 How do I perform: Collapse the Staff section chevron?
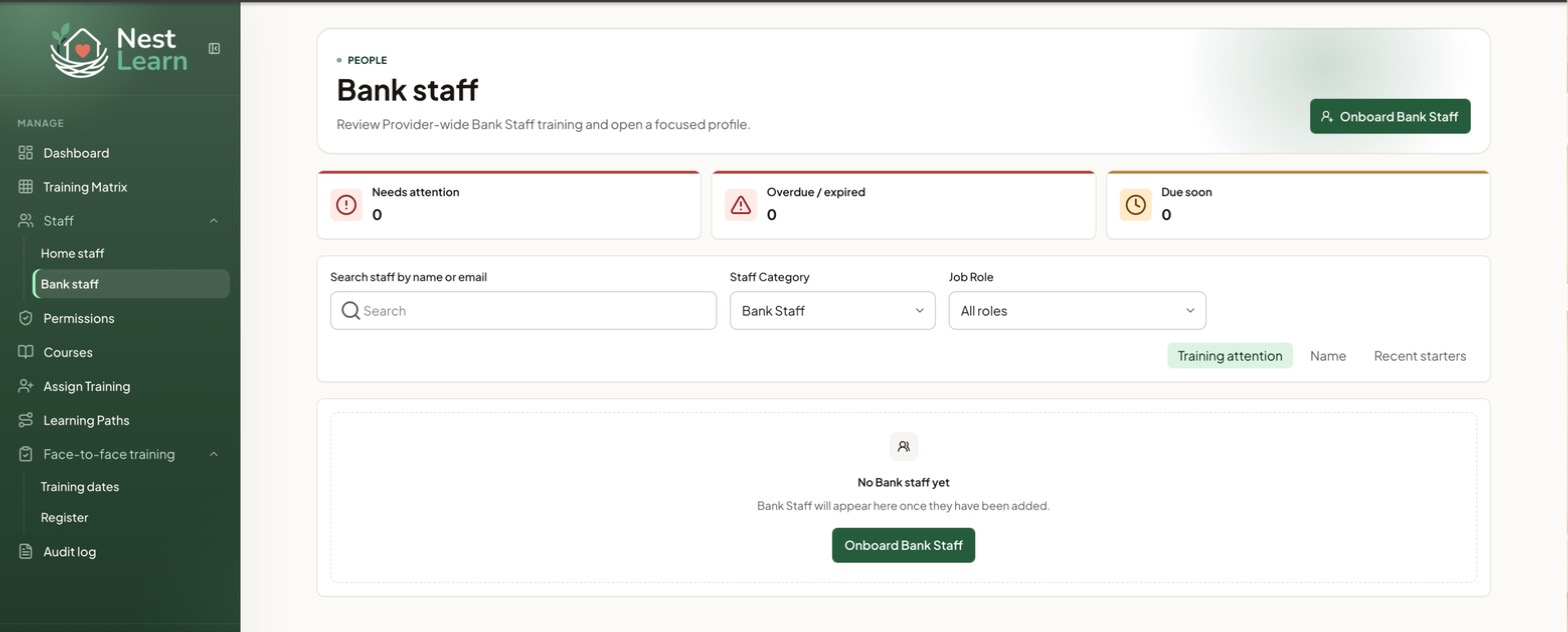pyautogui.click(x=214, y=220)
